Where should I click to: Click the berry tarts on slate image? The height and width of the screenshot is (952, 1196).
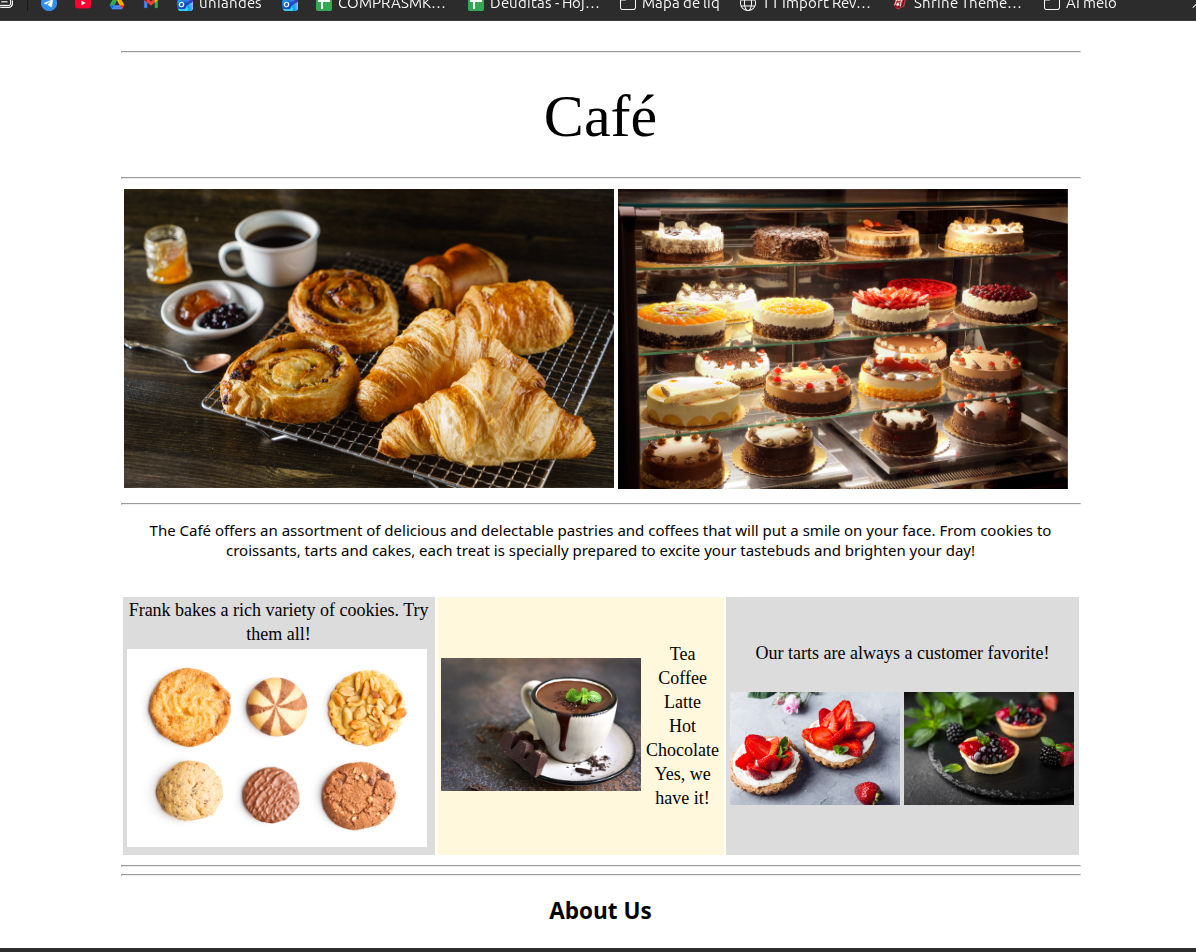click(989, 748)
